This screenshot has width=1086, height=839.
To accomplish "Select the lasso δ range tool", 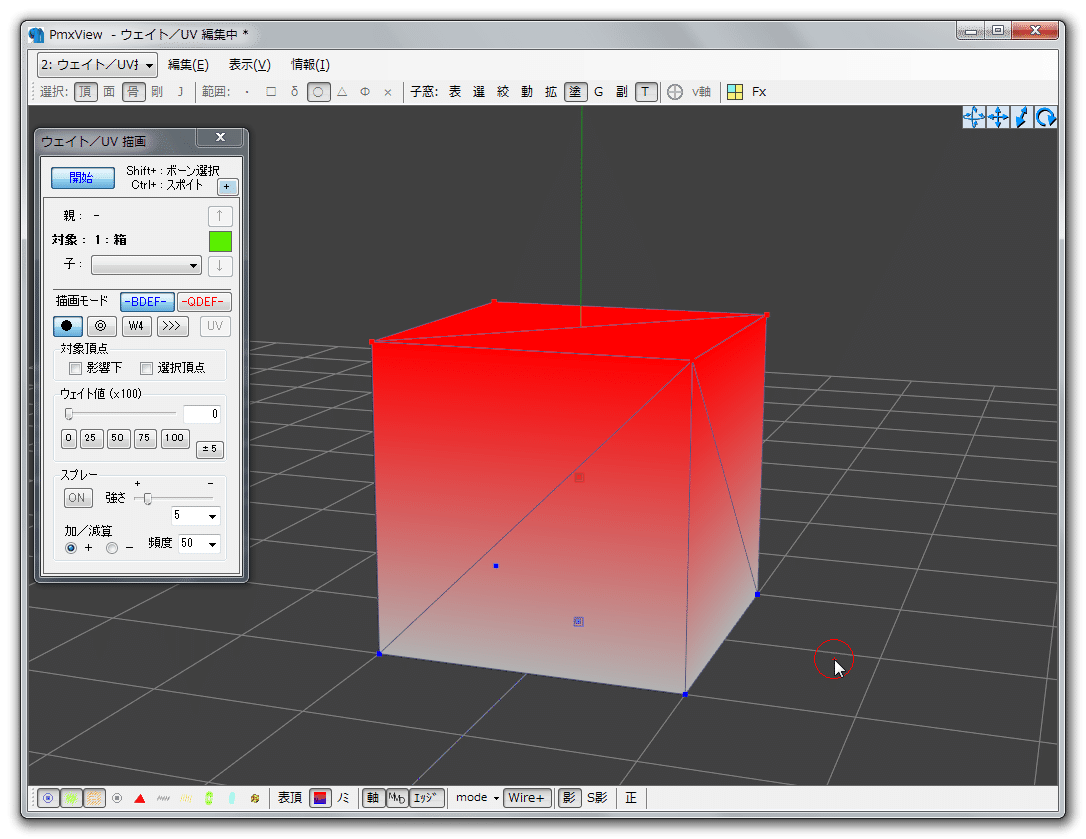I will (x=294, y=91).
